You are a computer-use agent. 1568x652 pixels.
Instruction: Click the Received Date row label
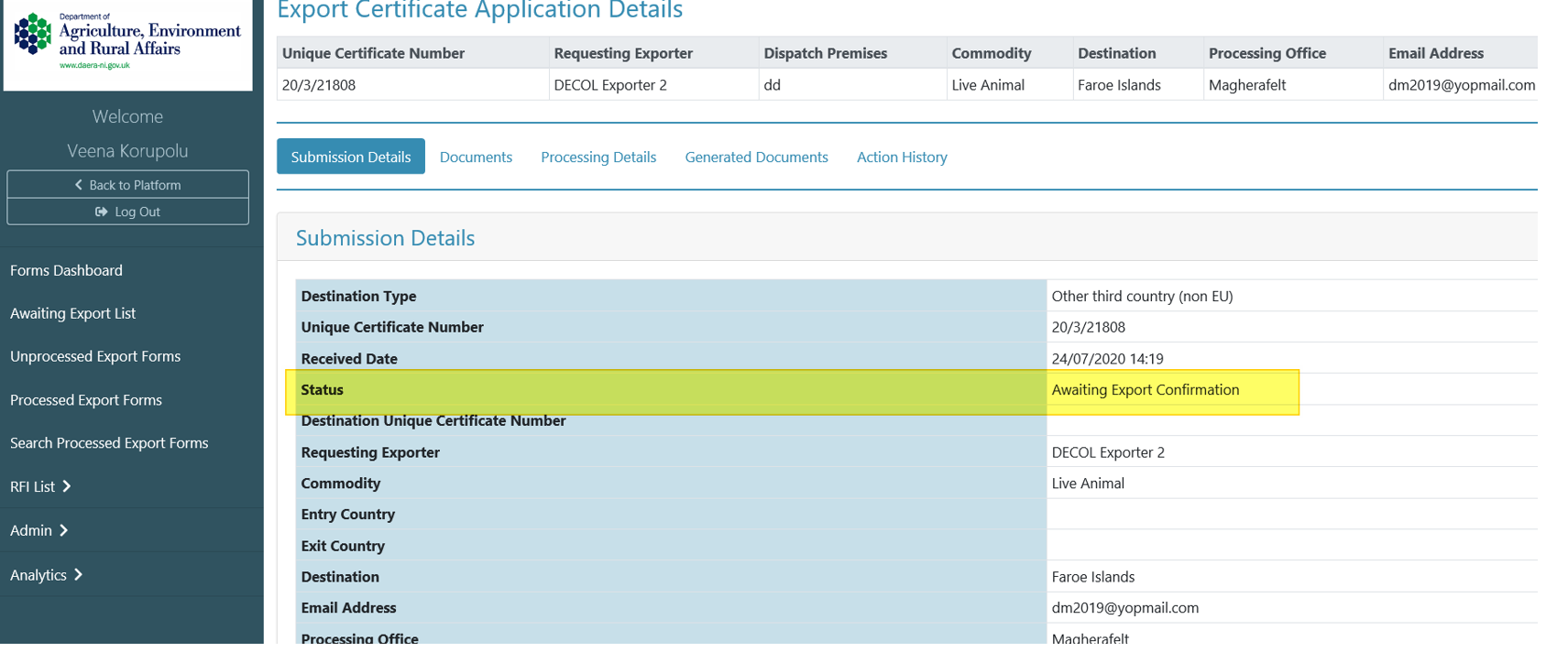(x=349, y=358)
